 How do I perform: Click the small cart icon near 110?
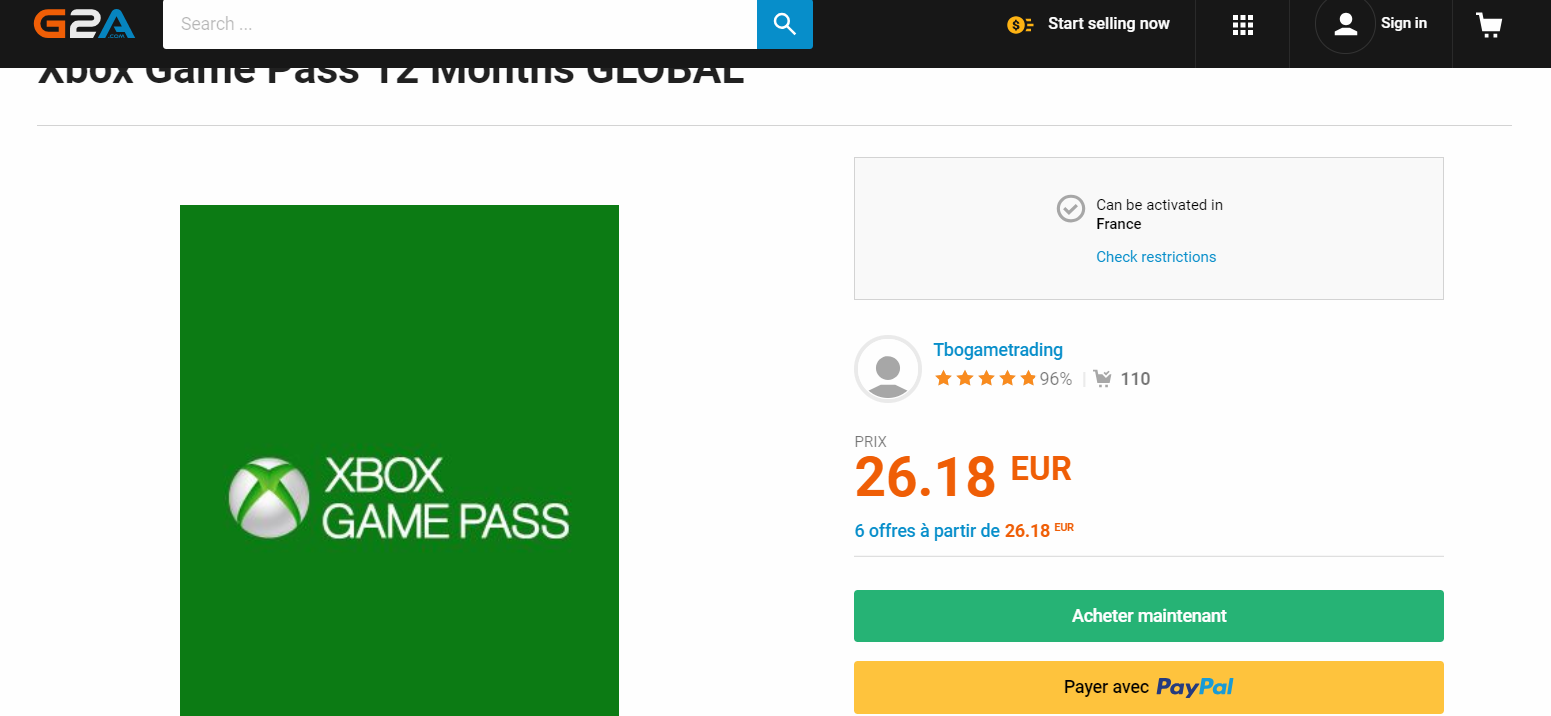click(x=1103, y=379)
